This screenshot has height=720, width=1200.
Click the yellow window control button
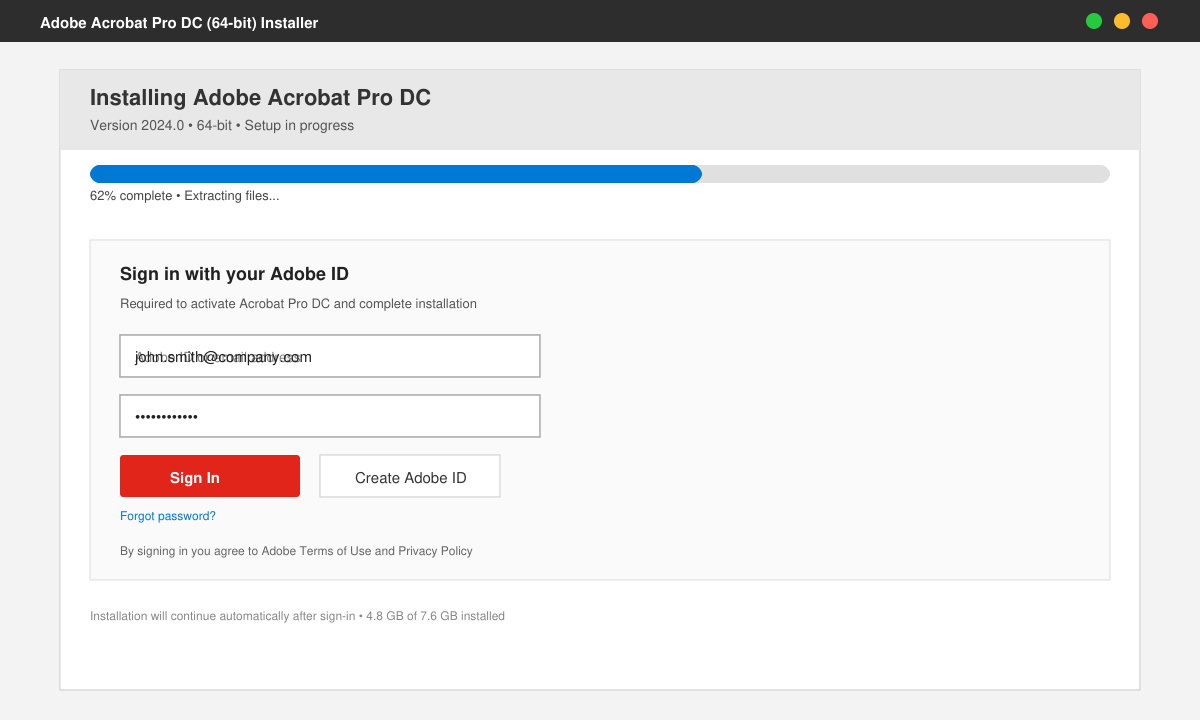click(x=1122, y=21)
